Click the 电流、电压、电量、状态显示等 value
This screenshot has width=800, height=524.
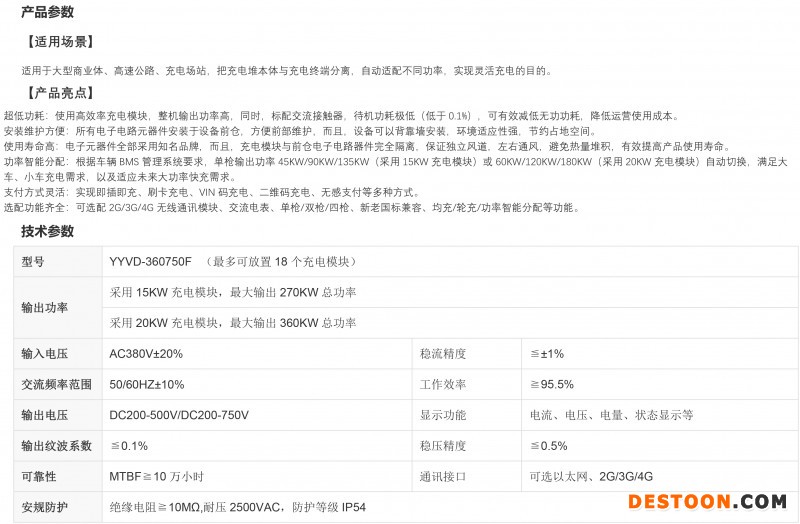click(611, 415)
